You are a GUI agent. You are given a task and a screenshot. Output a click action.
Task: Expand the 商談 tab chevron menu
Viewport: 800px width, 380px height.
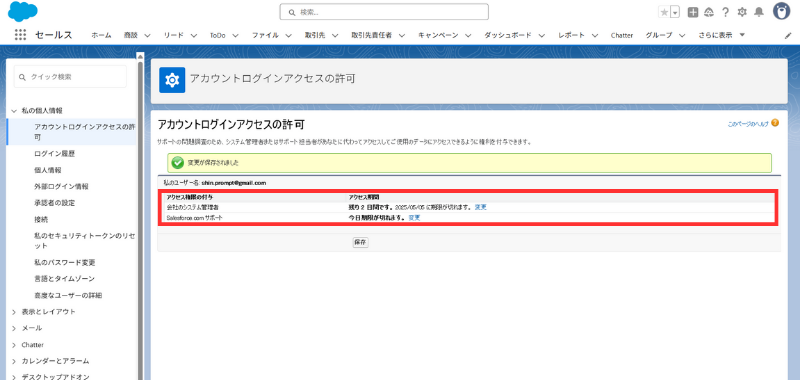147,36
